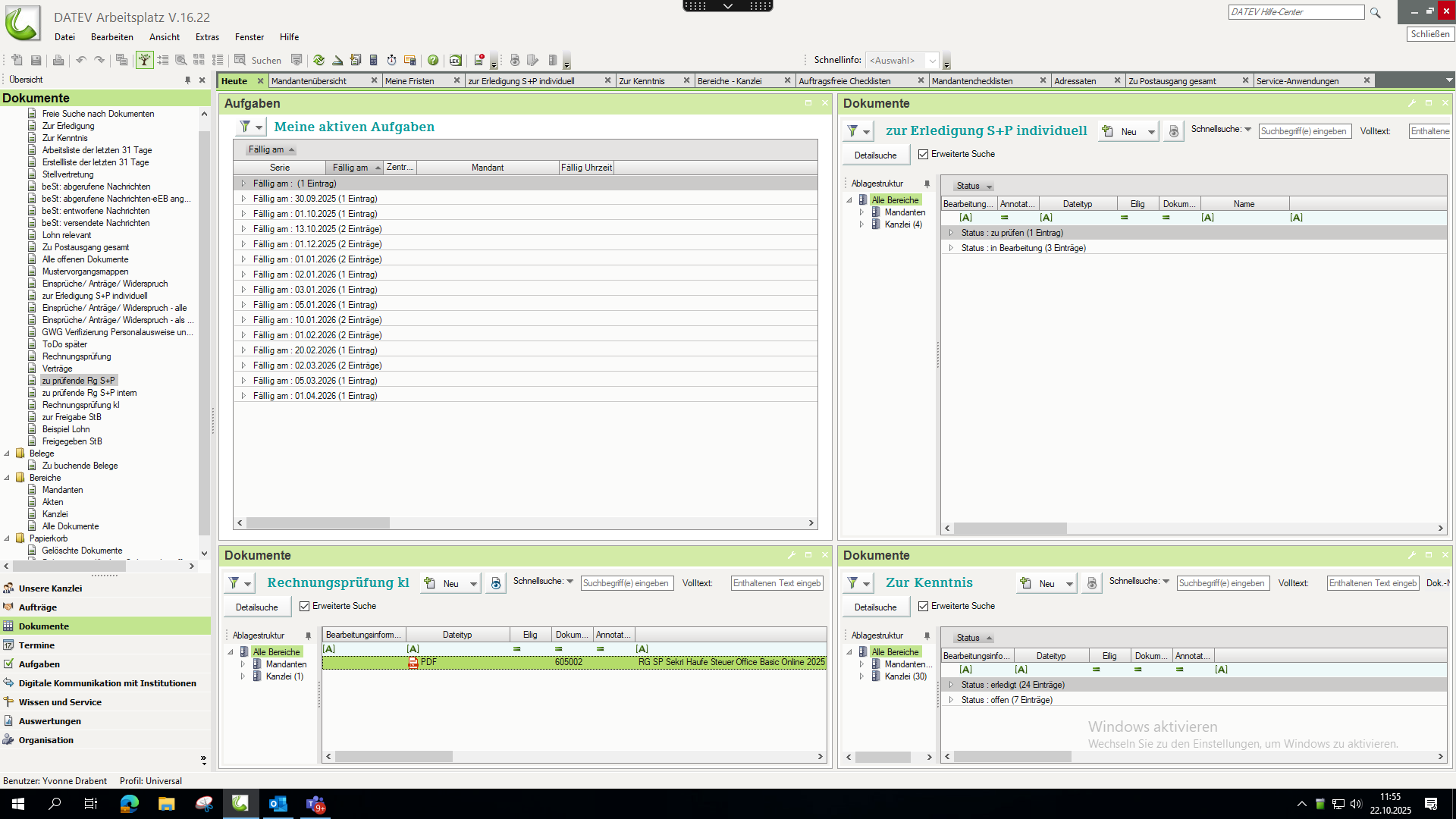
Task: Open the Schnellinfo Auswahl dropdown
Action: click(x=932, y=60)
